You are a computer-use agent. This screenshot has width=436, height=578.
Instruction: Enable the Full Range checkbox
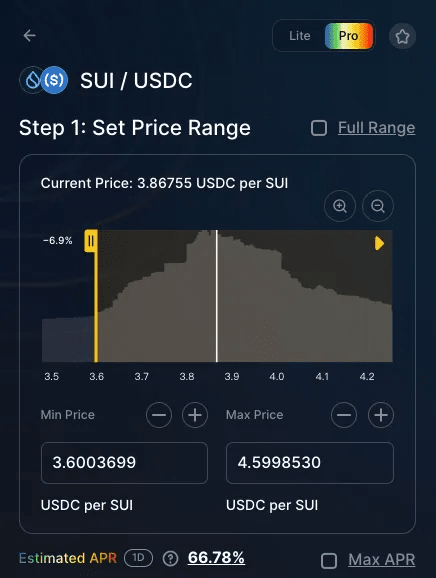coord(319,128)
